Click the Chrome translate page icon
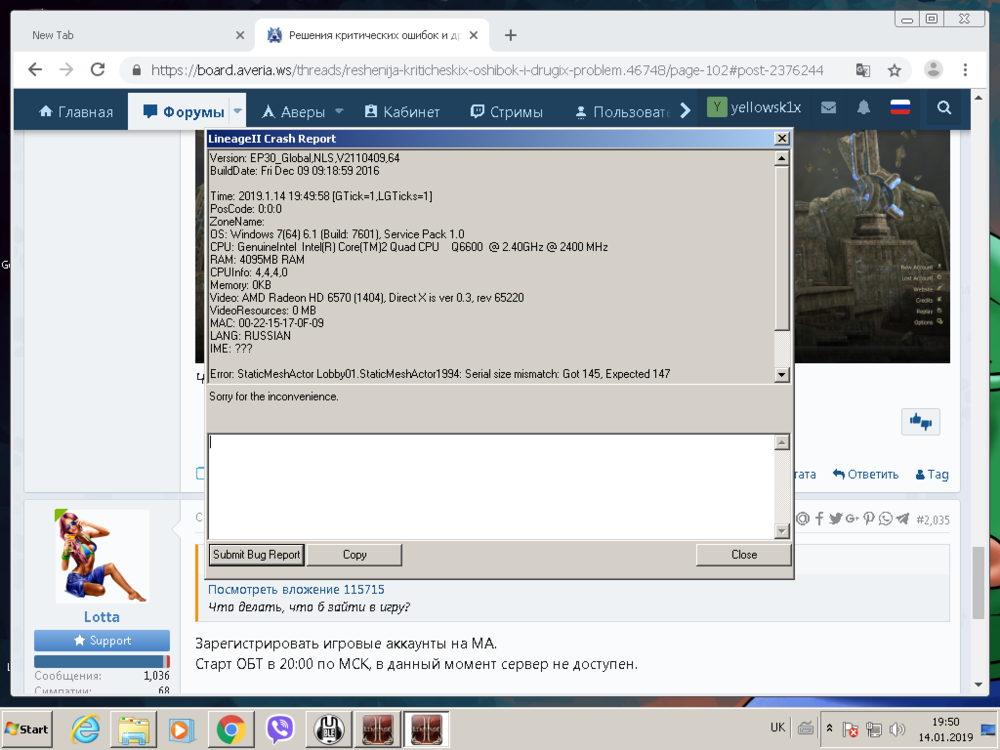This screenshot has height=750, width=1000. tap(862, 70)
